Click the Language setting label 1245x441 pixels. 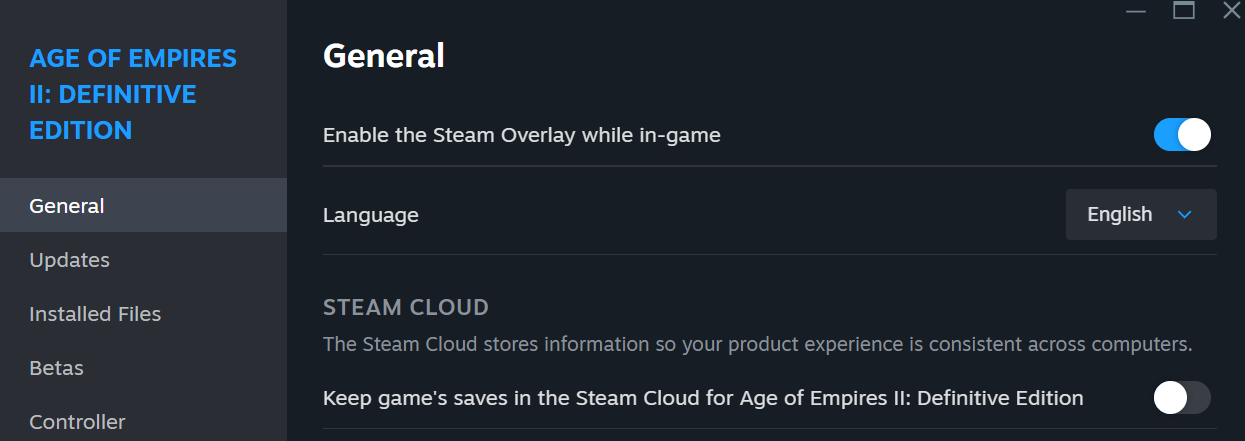[370, 214]
